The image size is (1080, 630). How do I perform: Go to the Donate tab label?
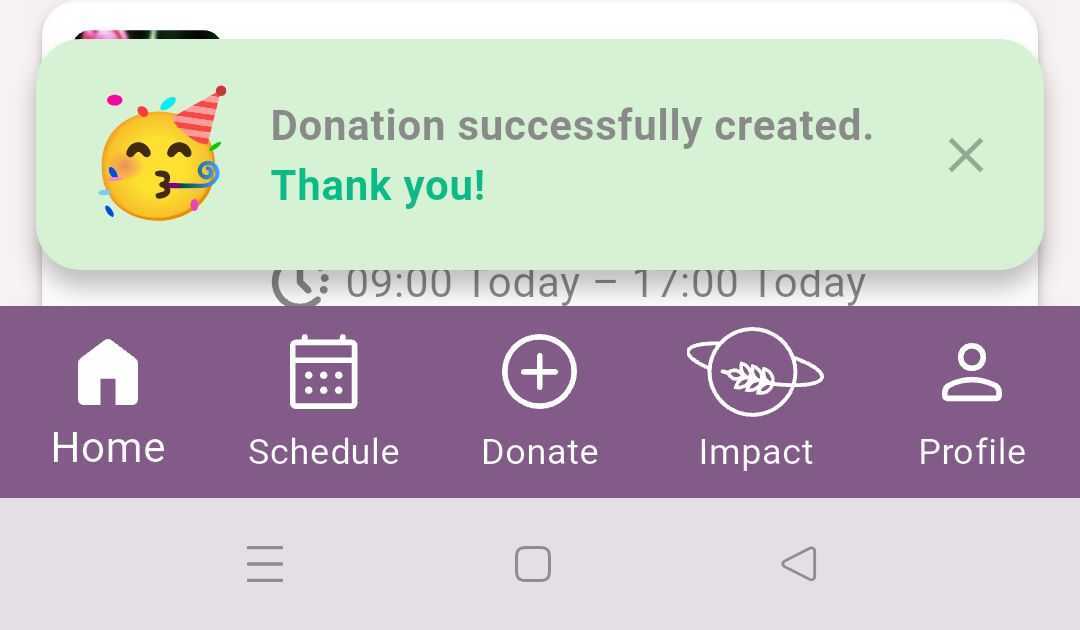pos(539,452)
